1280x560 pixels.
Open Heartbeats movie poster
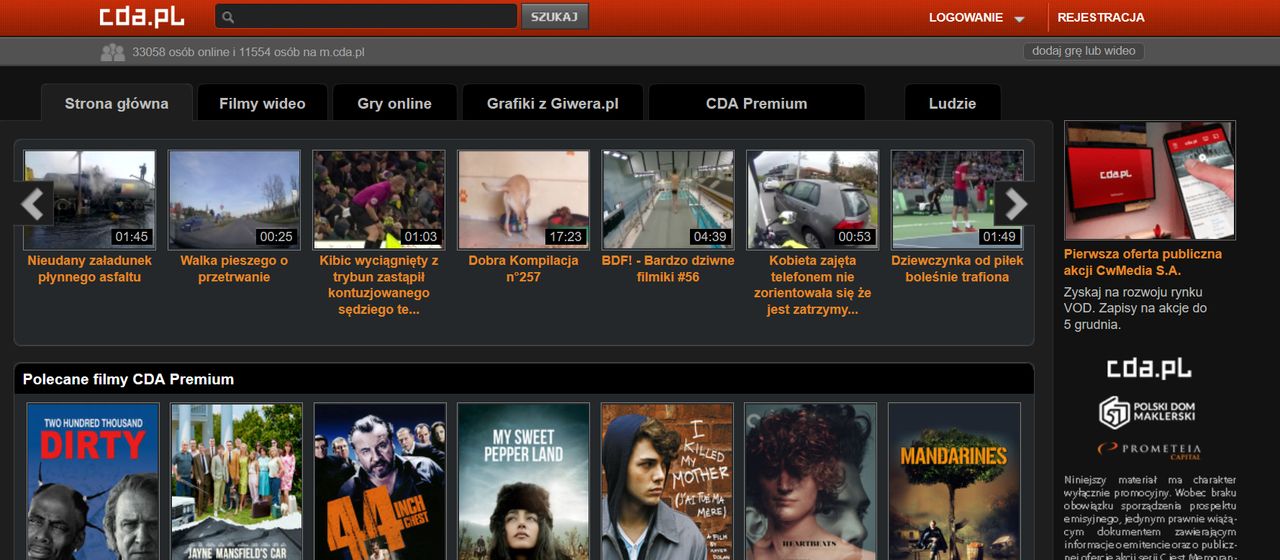coord(811,482)
